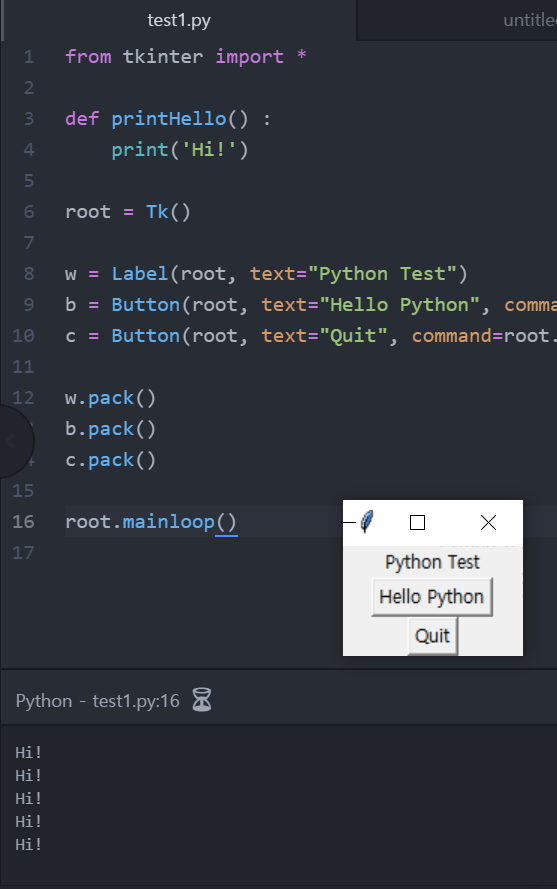Click the 'def printHello() :' line
Screen dimensions: 557x889
tap(168, 119)
